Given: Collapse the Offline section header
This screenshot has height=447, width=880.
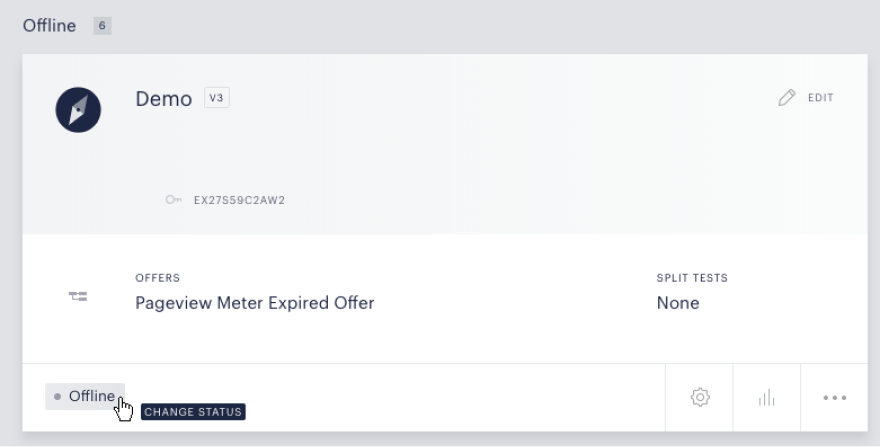Looking at the screenshot, I should (49, 26).
